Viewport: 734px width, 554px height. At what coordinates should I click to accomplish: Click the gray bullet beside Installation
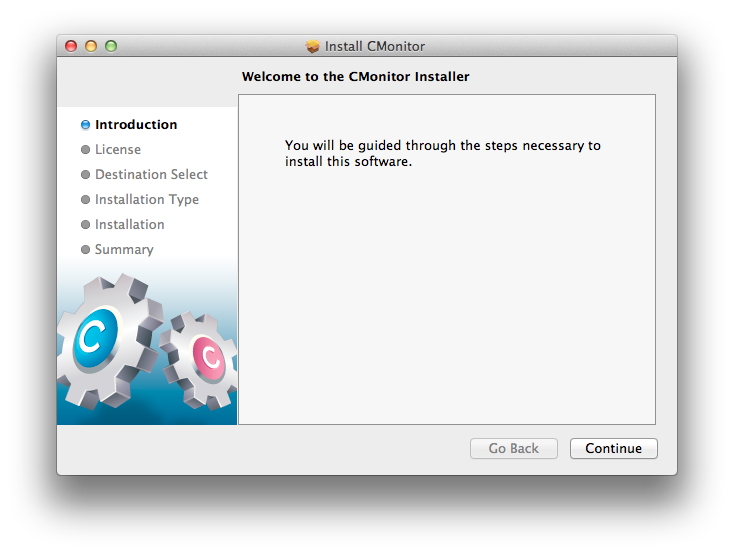click(x=85, y=224)
